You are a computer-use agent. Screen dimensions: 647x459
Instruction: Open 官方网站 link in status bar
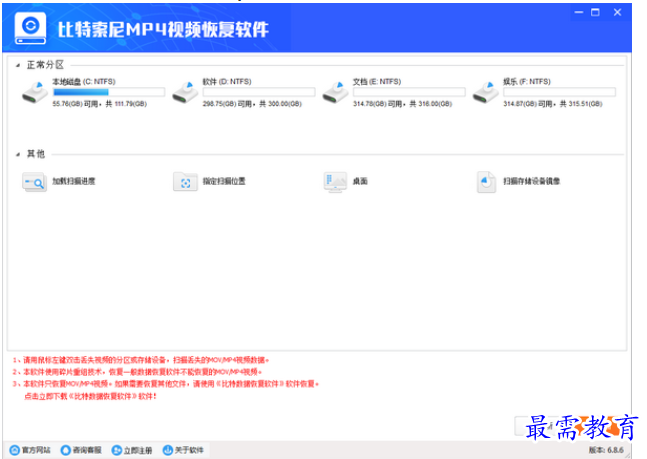point(36,450)
